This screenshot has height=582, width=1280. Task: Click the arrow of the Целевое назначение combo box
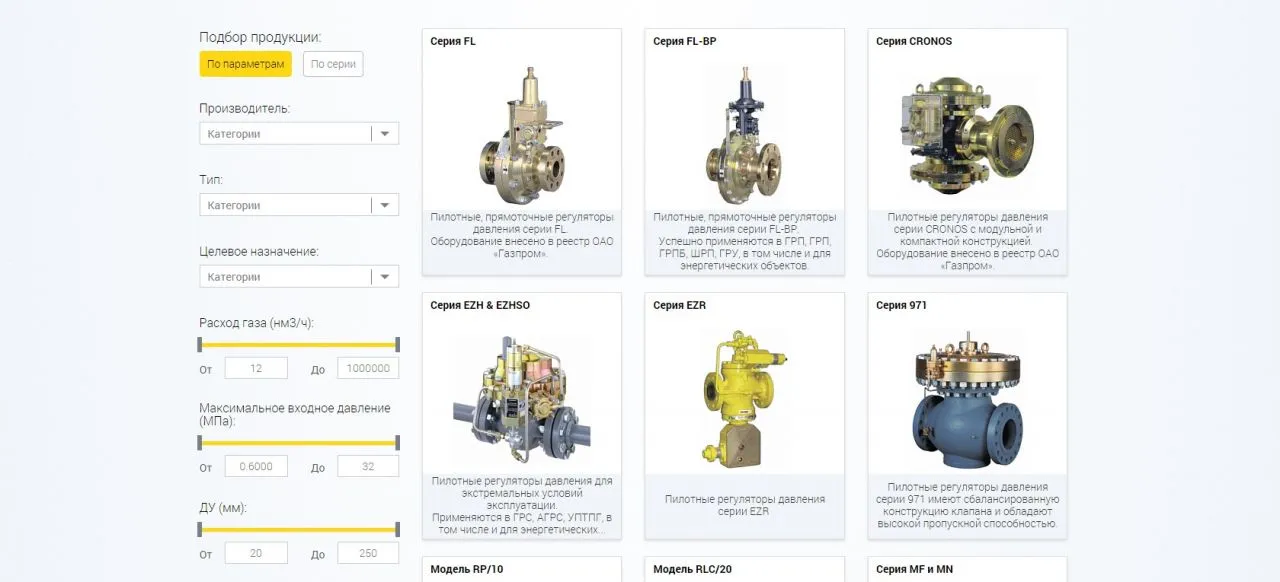click(385, 277)
